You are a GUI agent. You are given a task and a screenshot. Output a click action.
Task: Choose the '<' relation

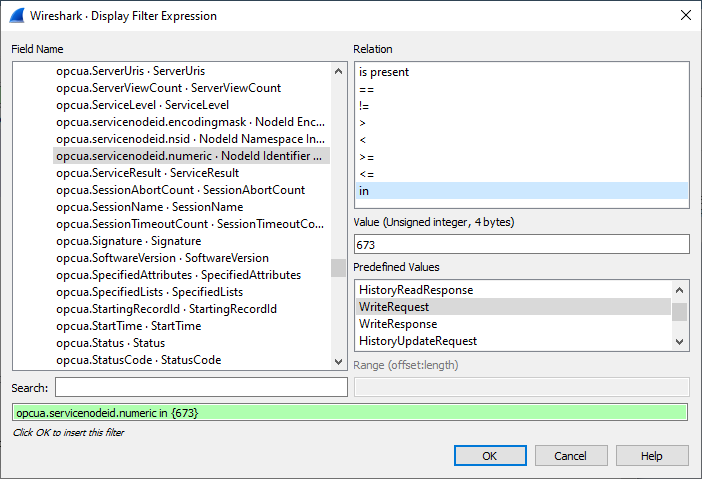[x=522, y=140]
